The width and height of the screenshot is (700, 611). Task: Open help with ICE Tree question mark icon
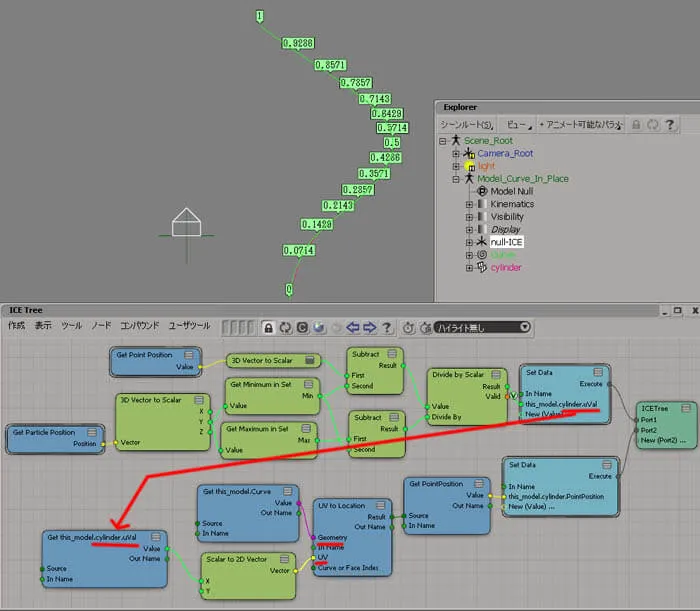387,328
